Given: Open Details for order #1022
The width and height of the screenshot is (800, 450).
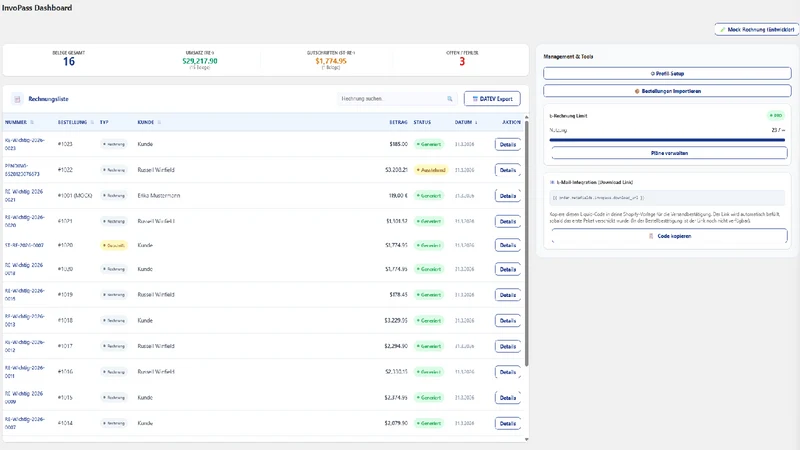Looking at the screenshot, I should (x=508, y=170).
